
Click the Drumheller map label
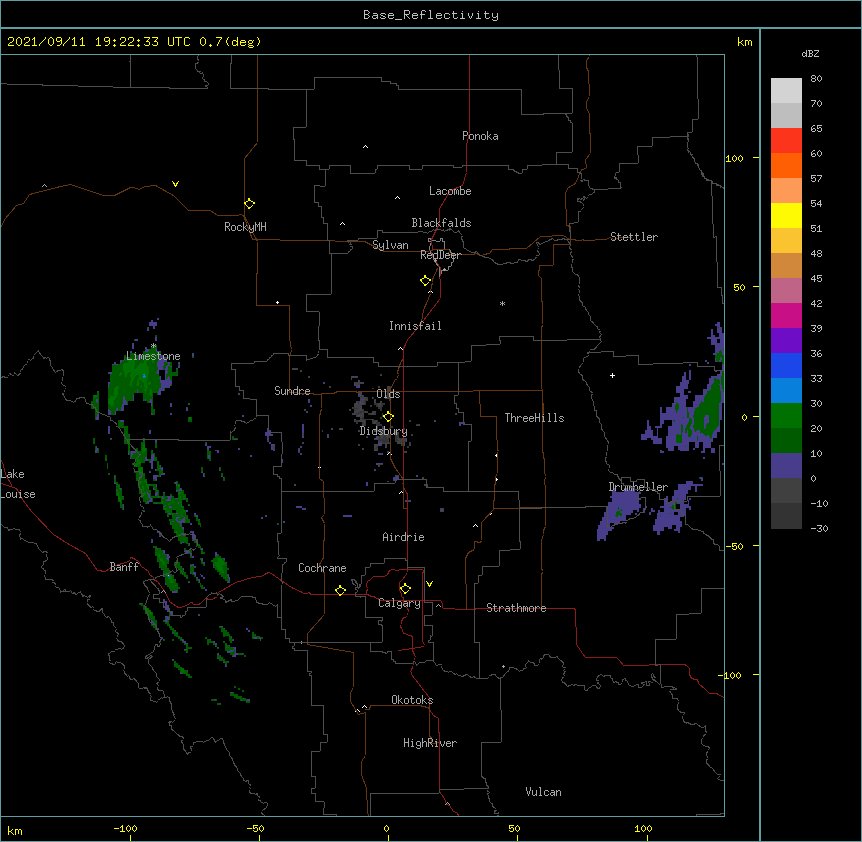638,487
